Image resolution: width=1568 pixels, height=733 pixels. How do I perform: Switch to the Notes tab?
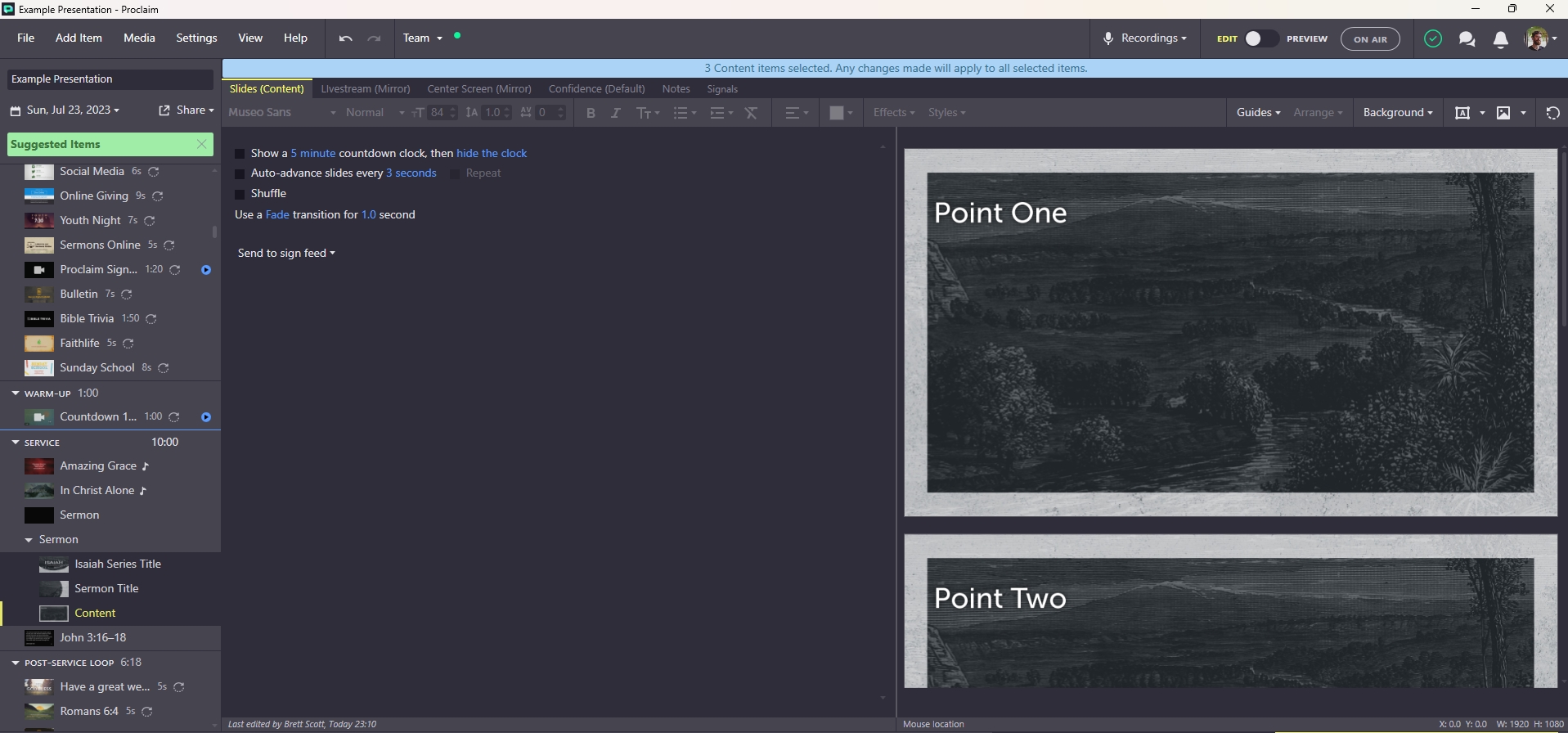[676, 88]
